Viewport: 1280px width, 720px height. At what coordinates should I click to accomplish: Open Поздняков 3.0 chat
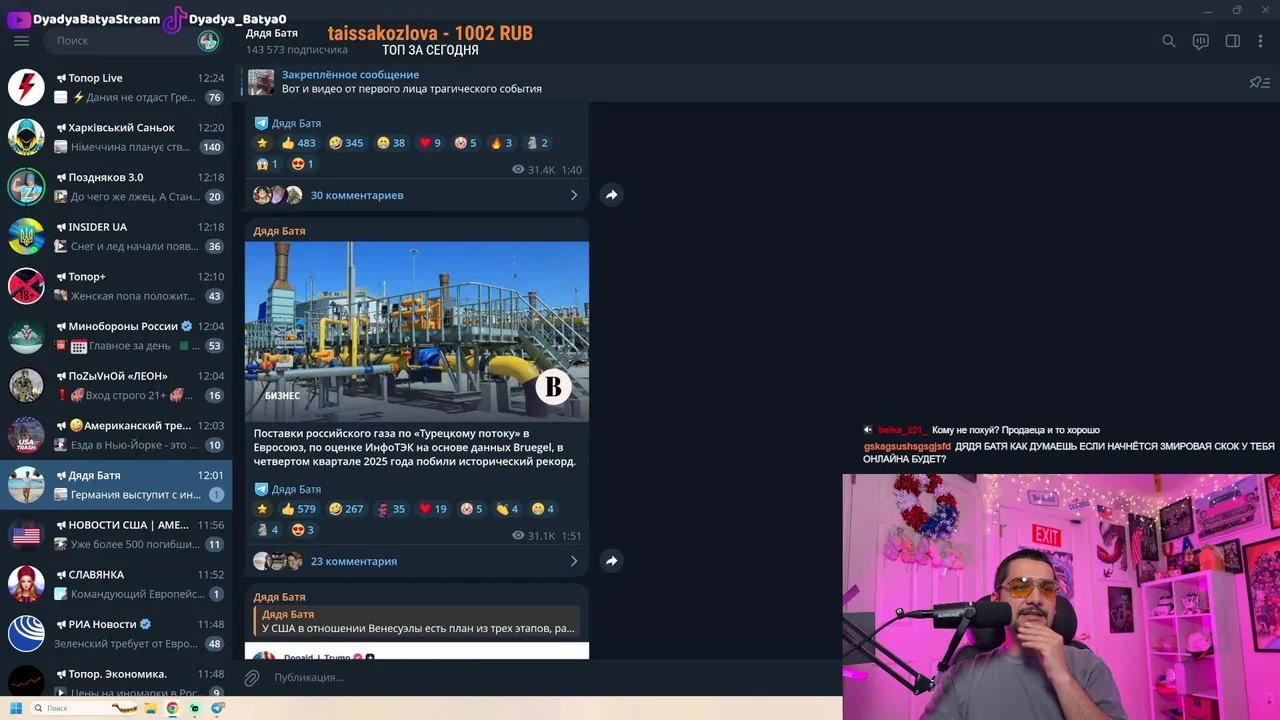tap(116, 187)
